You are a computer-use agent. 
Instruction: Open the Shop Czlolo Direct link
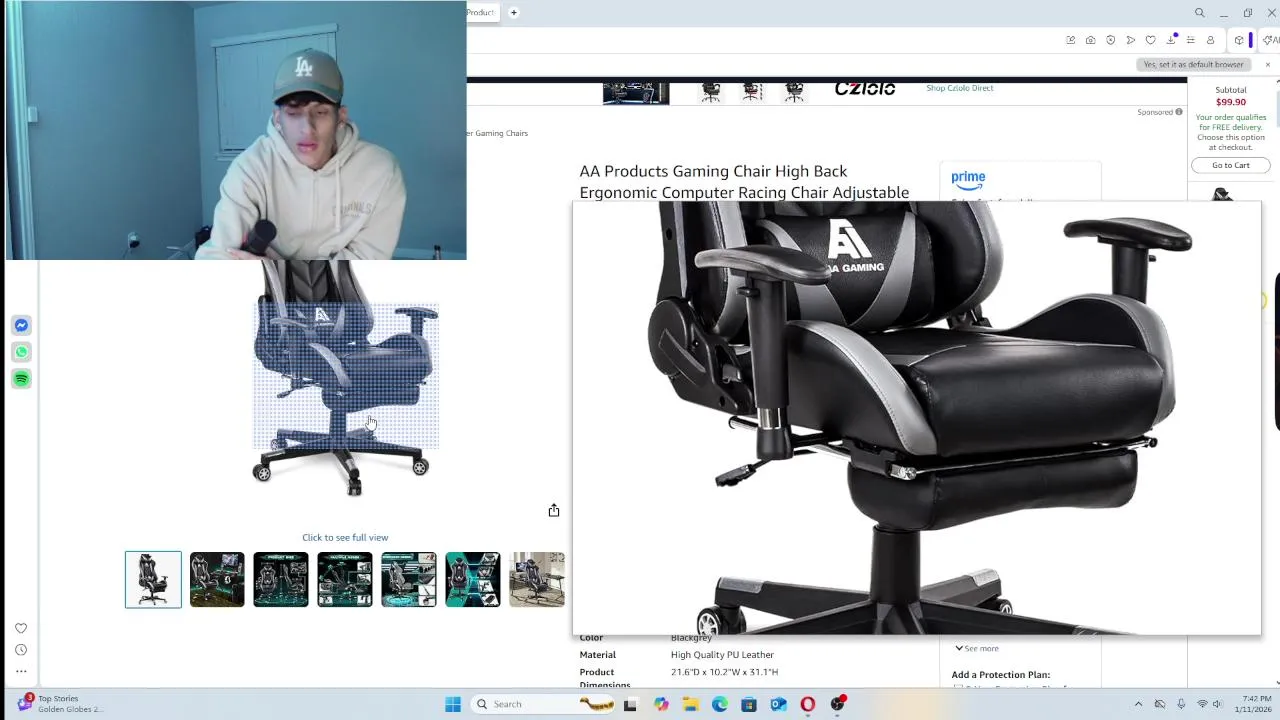(960, 88)
